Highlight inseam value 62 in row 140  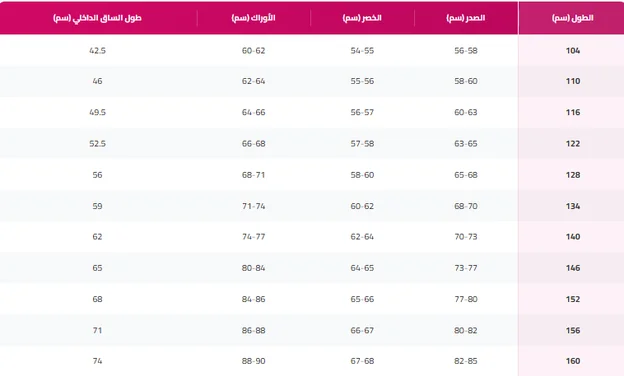coord(98,237)
